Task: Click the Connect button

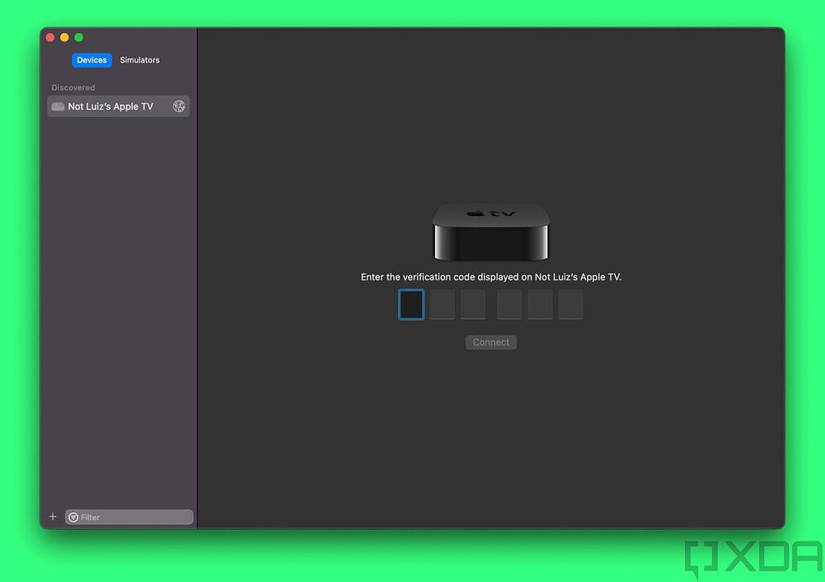Action: 491,342
